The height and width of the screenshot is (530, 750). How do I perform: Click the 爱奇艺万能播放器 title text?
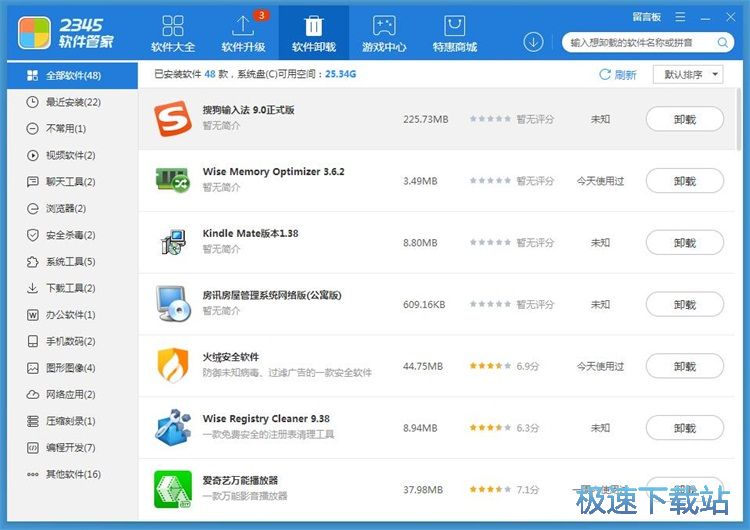240,480
